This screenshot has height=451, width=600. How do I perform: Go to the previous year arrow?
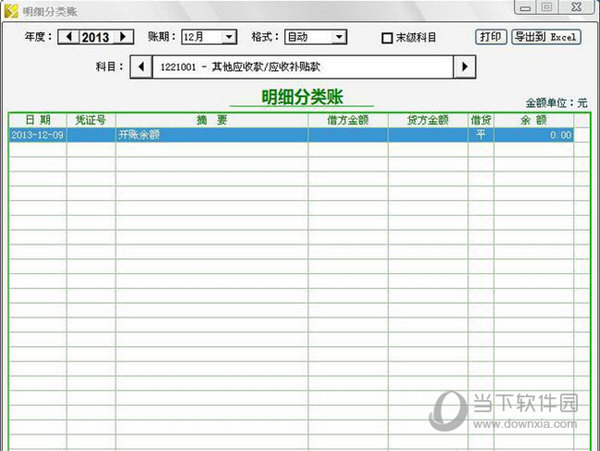[69, 37]
